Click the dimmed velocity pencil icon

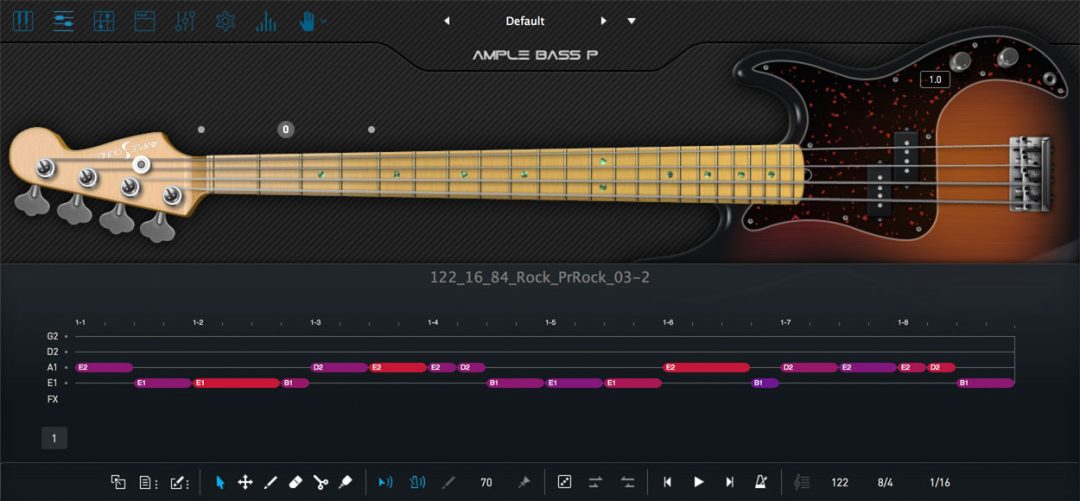pyautogui.click(x=448, y=482)
